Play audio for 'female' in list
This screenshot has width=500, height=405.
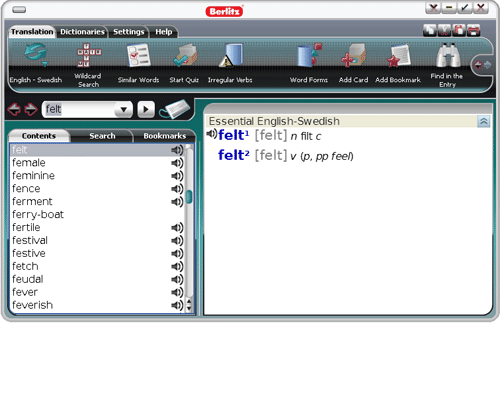pyautogui.click(x=177, y=163)
